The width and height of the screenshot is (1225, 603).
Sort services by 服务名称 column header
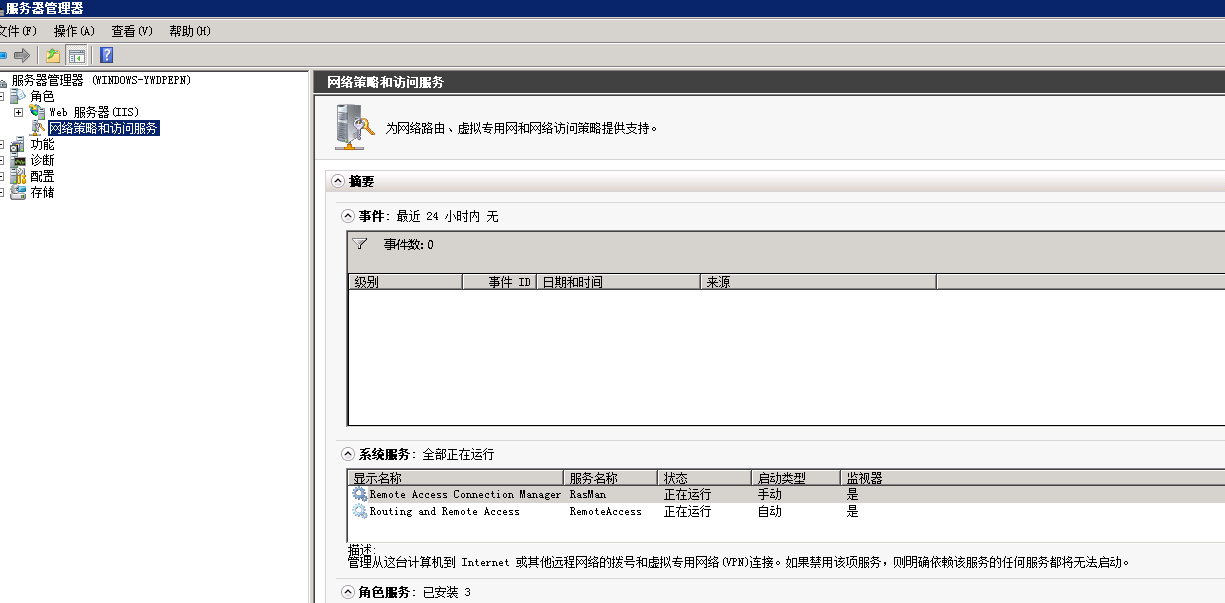tap(611, 478)
